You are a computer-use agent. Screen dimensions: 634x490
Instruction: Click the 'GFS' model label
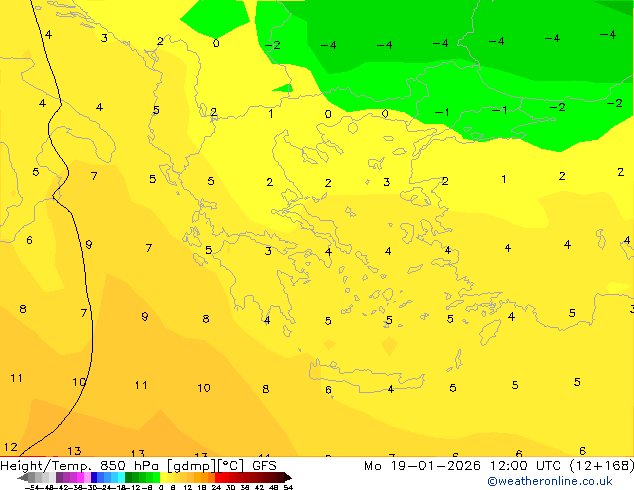[264, 466]
